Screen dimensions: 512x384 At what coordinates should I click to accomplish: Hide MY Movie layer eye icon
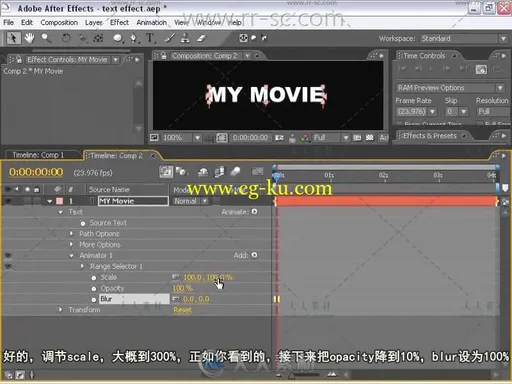pos(8,201)
